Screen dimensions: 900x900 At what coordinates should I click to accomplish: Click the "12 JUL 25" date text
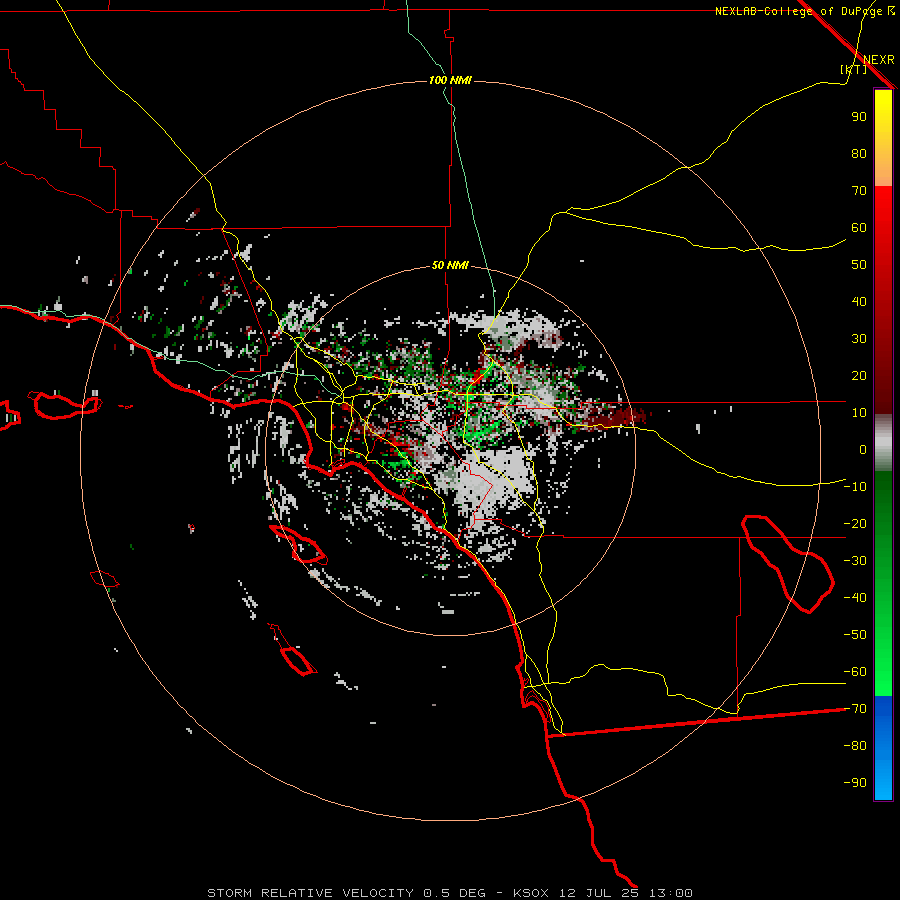(x=599, y=893)
